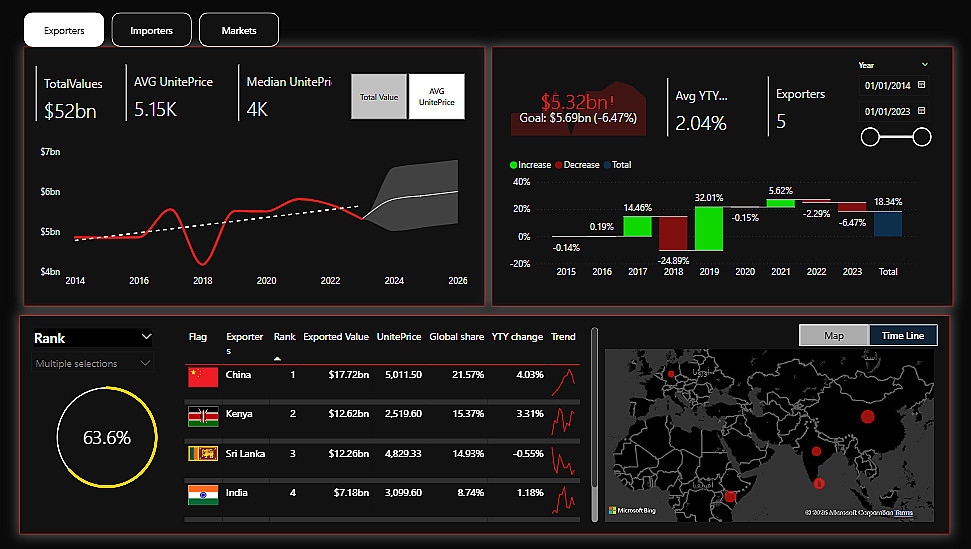Click China's trend sparkline
This screenshot has height=549, width=971.
[x=564, y=382]
